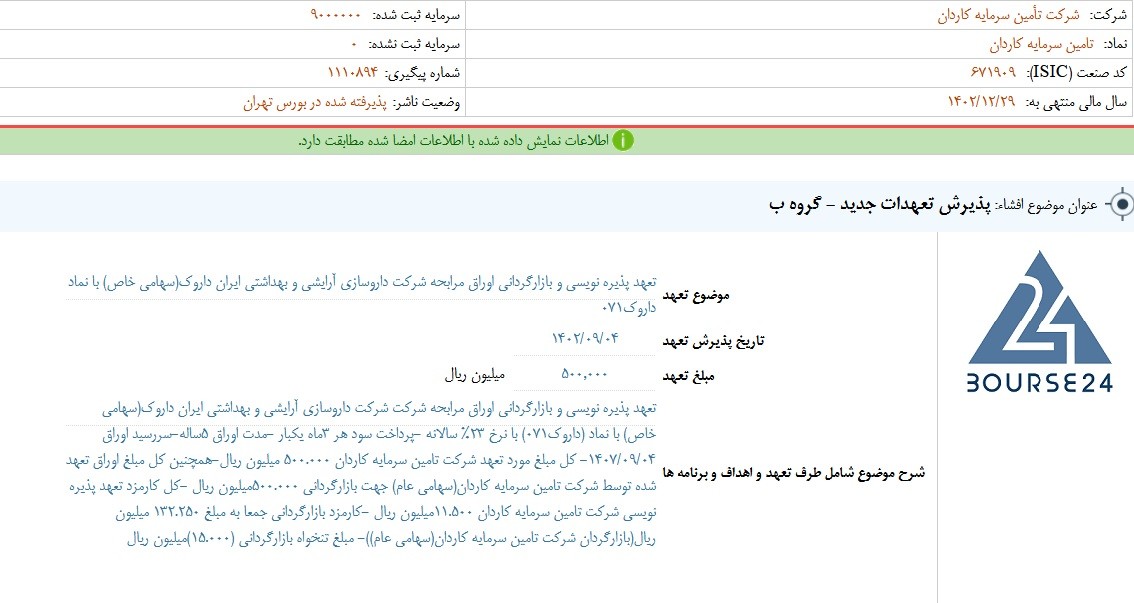This screenshot has width=1134, height=603.
Task: Click the 'شرح موضوع شامل طرف تعهد' label
Action: 793,473
